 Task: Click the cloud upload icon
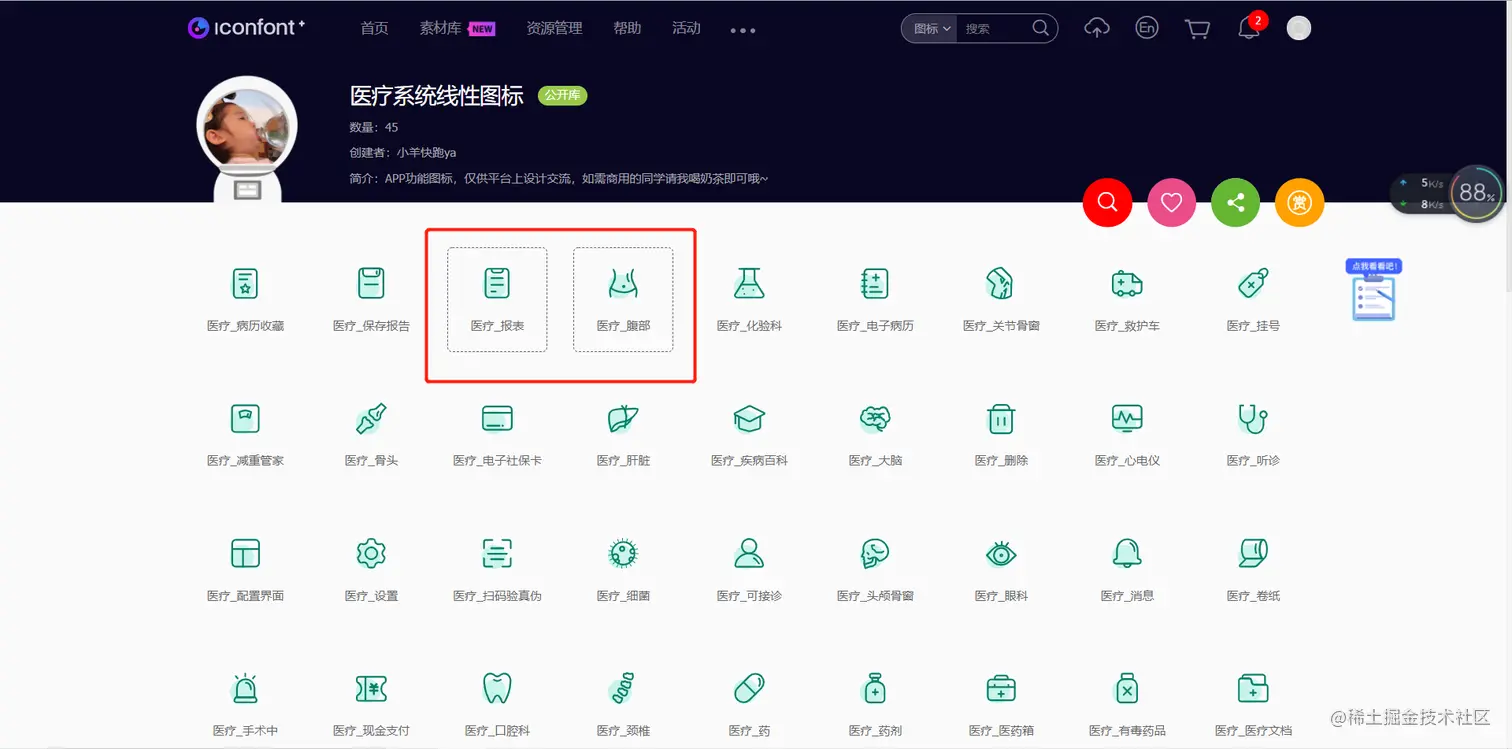1097,28
